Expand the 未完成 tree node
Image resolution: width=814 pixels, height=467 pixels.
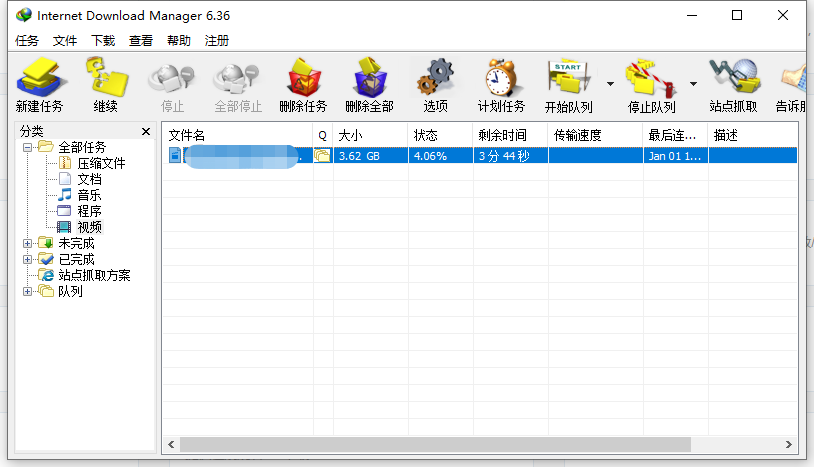pyautogui.click(x=28, y=243)
